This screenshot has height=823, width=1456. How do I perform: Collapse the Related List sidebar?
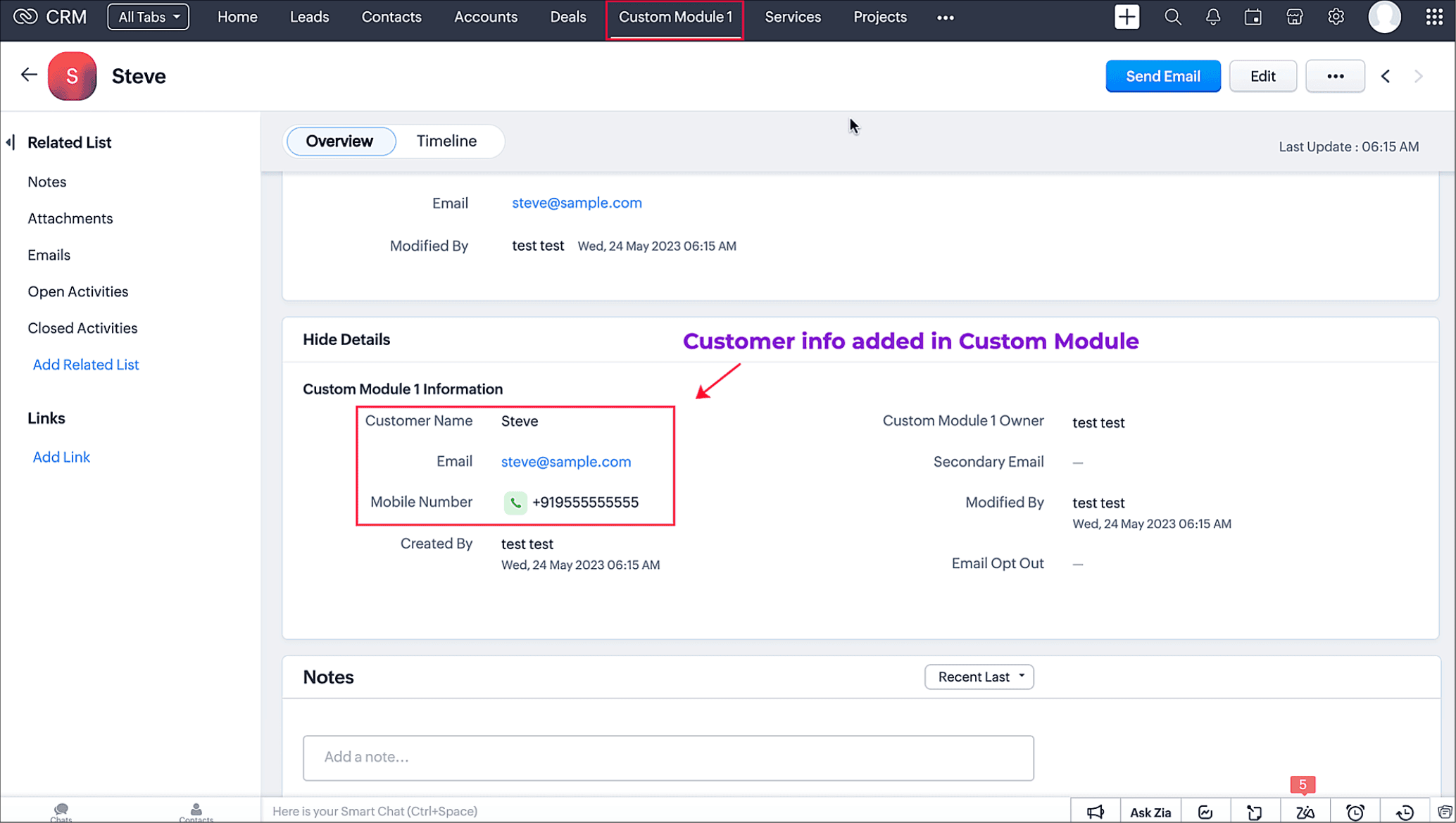pos(11,142)
